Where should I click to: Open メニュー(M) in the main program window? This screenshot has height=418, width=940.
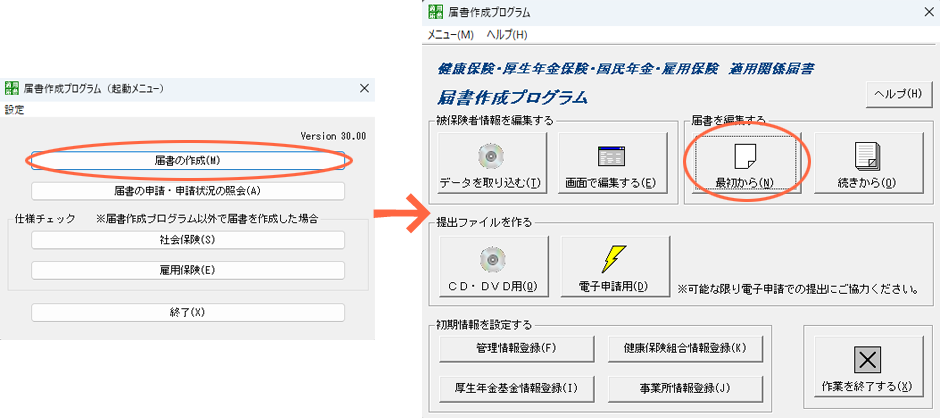click(x=450, y=35)
